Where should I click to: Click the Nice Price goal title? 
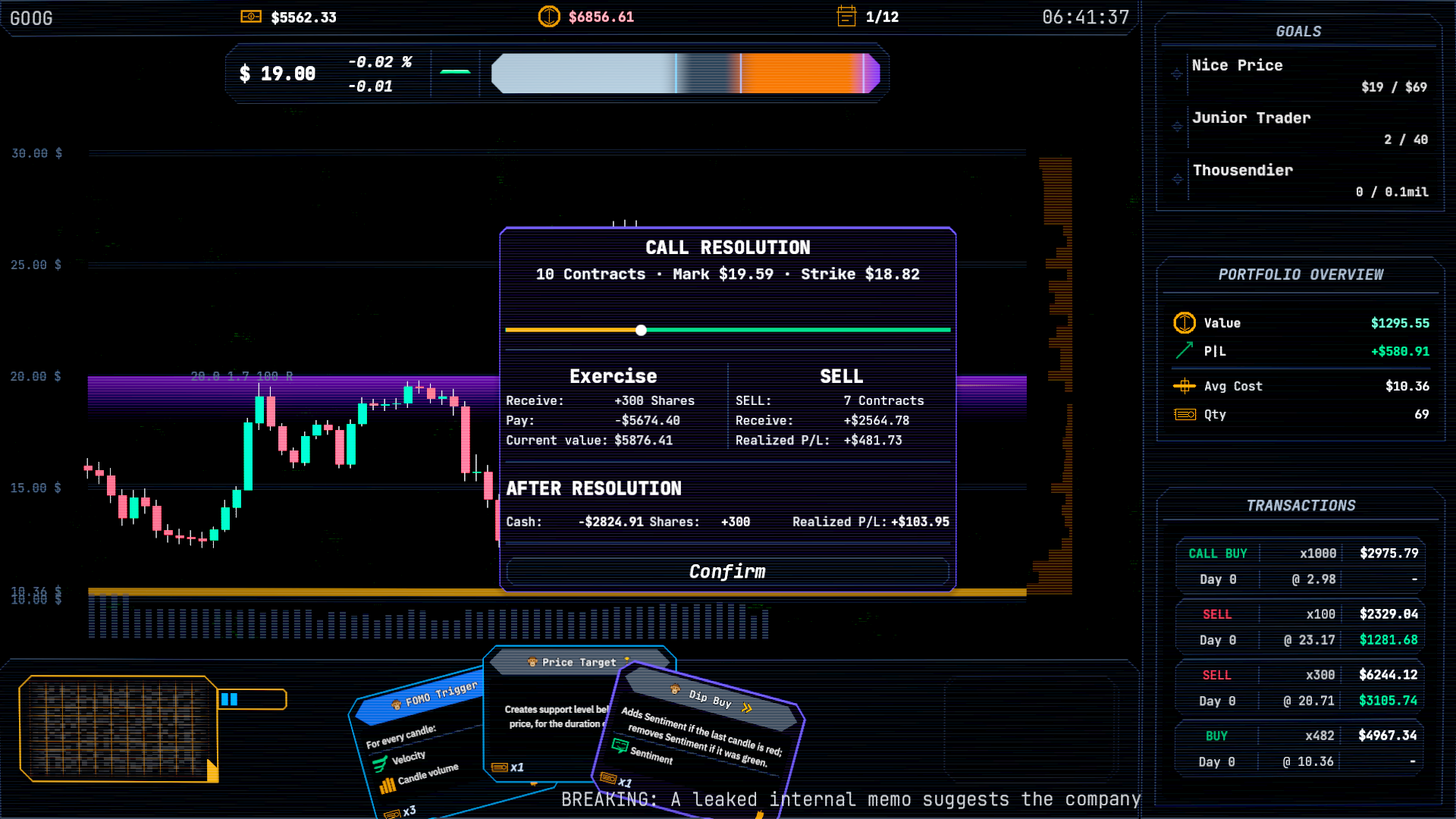coord(1237,65)
